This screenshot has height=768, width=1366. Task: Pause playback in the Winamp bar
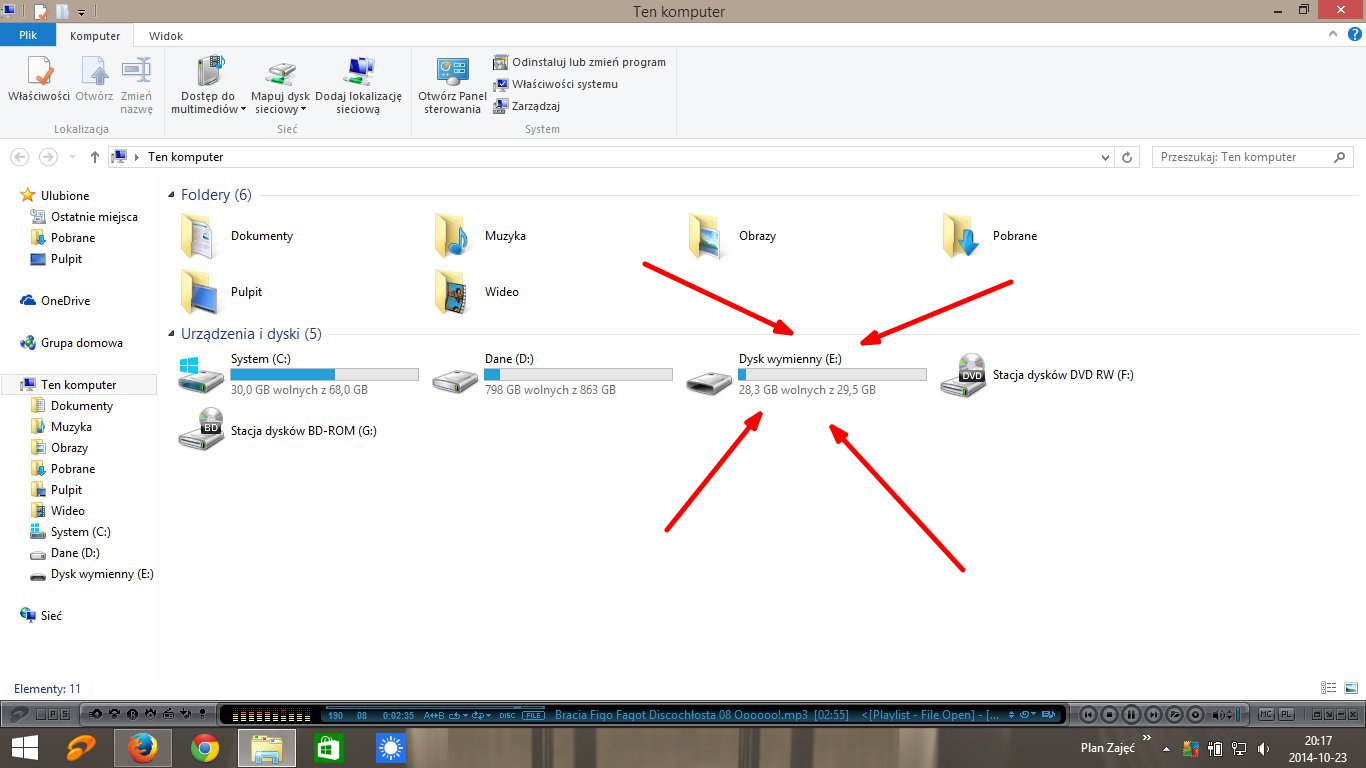coord(1131,715)
